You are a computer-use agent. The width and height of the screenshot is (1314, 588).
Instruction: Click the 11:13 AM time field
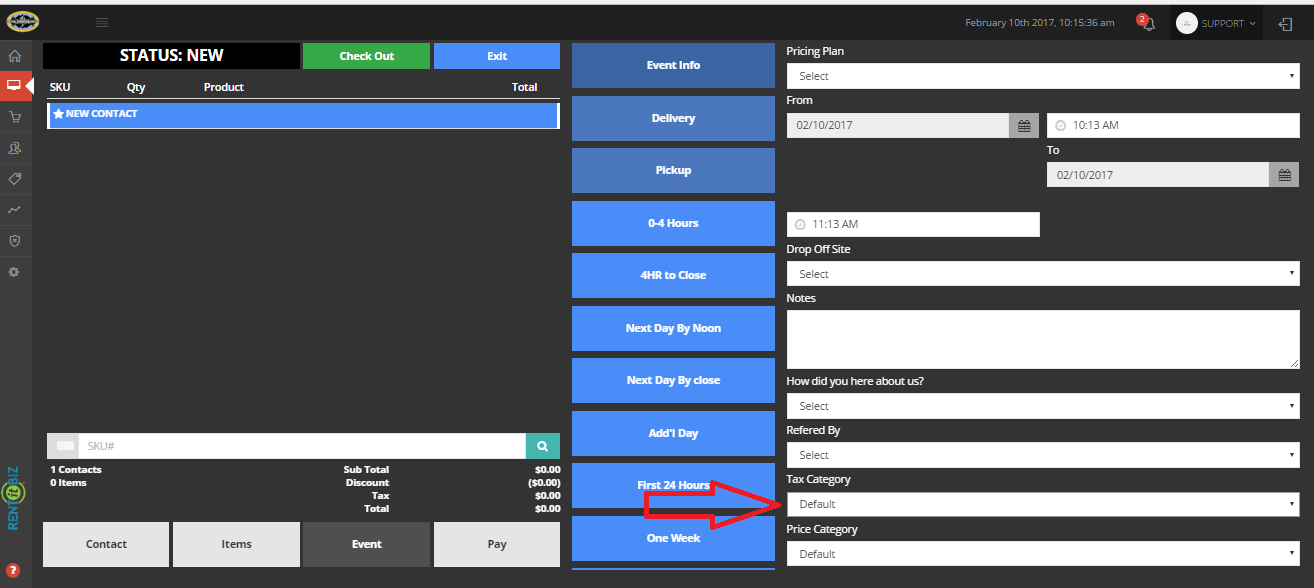click(913, 224)
